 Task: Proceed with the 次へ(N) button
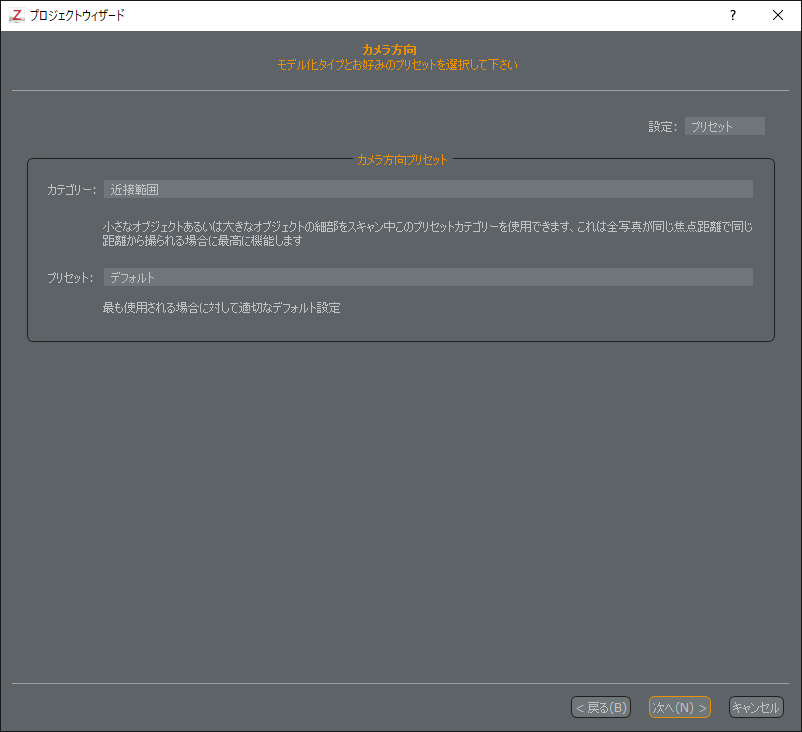coord(679,707)
